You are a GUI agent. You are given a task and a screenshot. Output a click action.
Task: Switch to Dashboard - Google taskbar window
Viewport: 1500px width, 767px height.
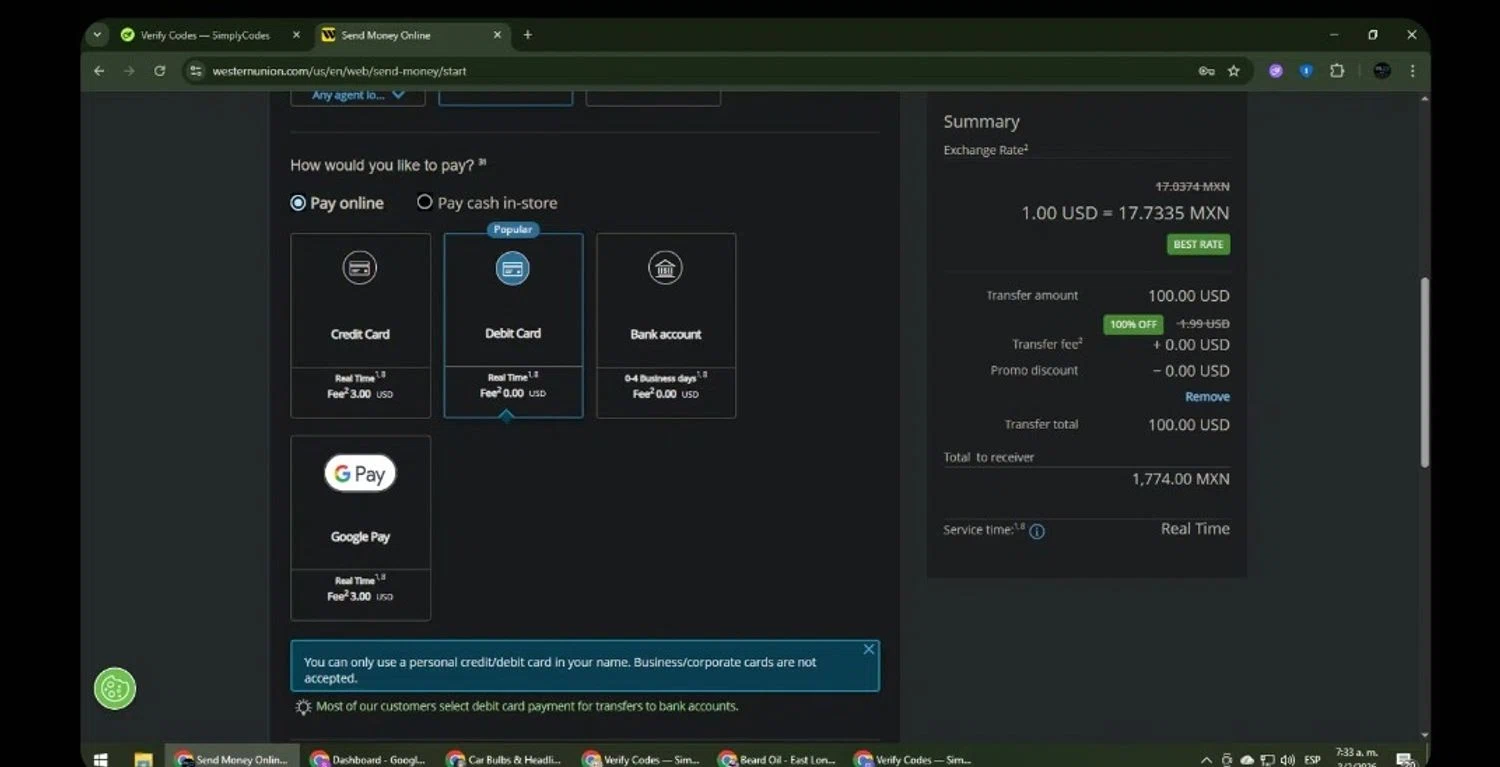click(368, 759)
